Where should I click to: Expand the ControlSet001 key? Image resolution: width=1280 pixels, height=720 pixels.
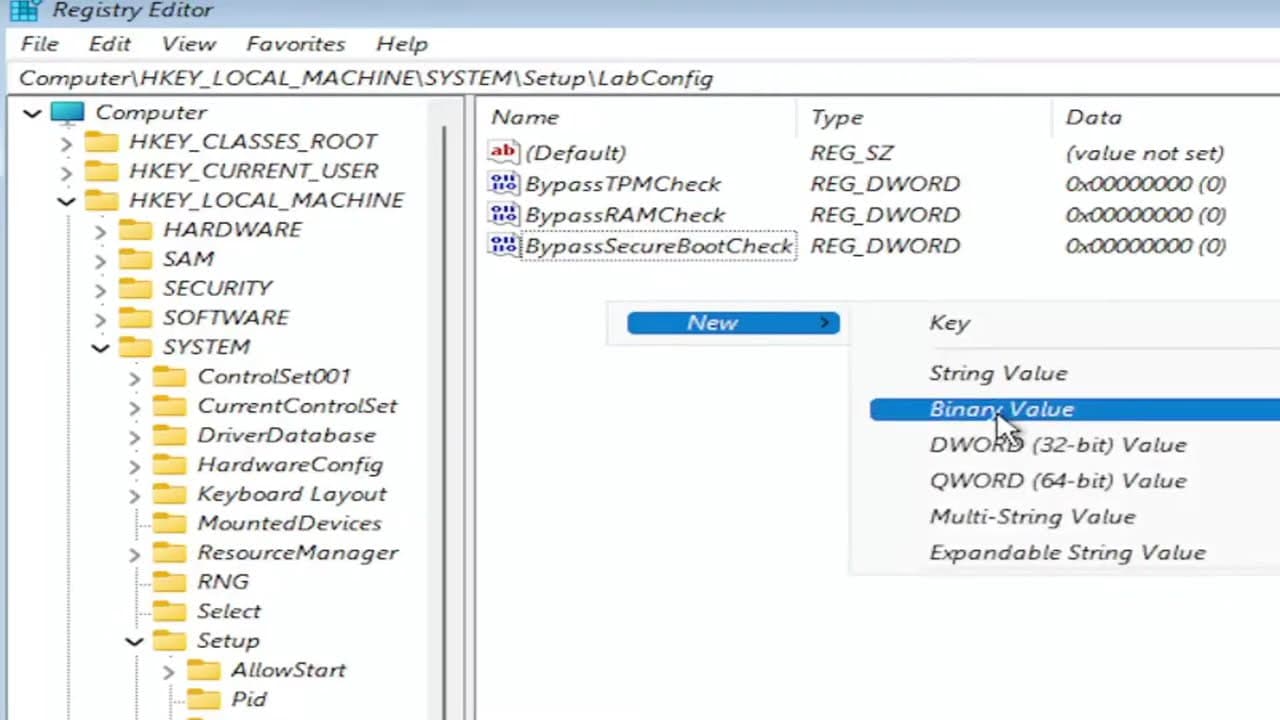(x=135, y=378)
